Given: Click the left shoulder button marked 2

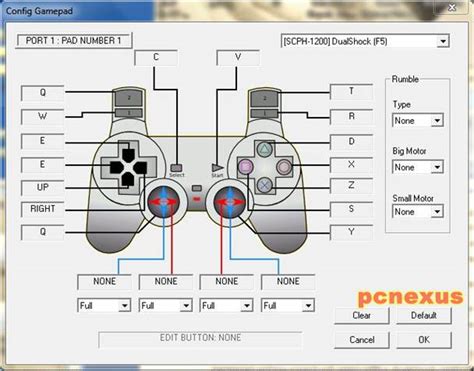Looking at the screenshot, I should click(x=129, y=98).
